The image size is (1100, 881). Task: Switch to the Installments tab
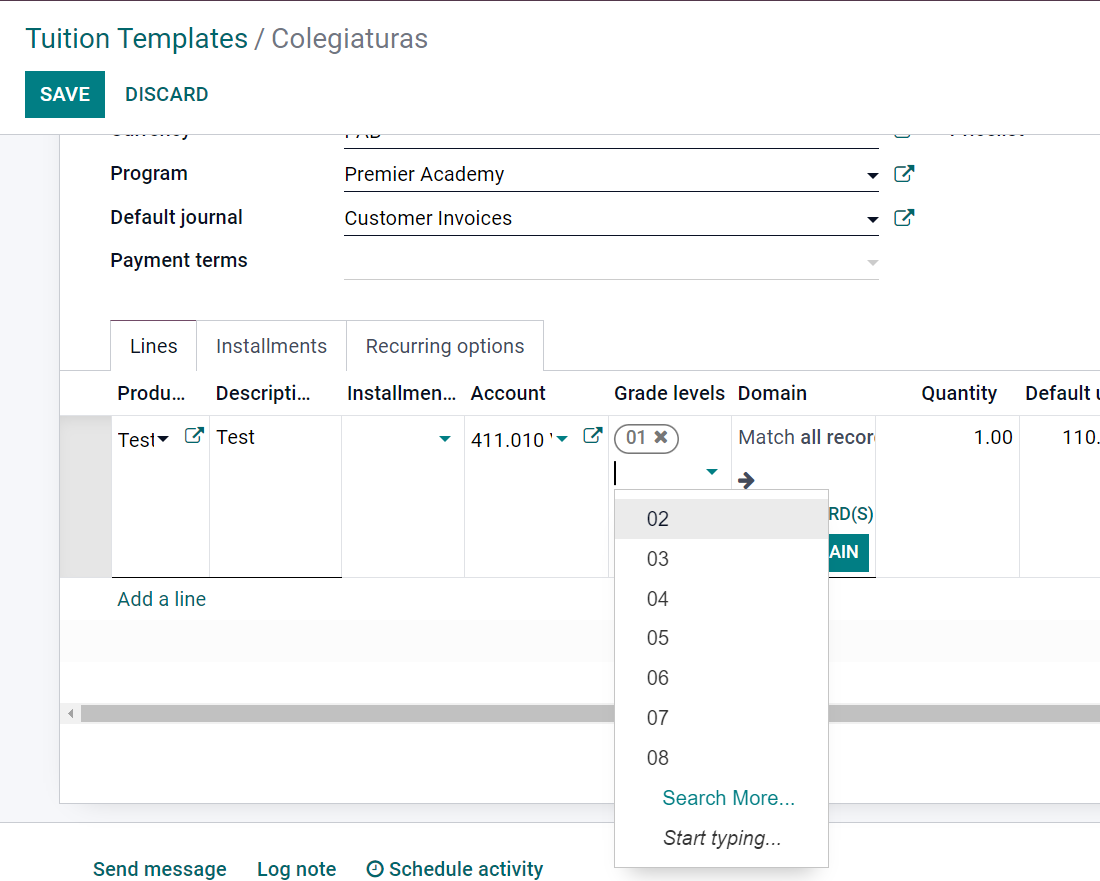271,346
